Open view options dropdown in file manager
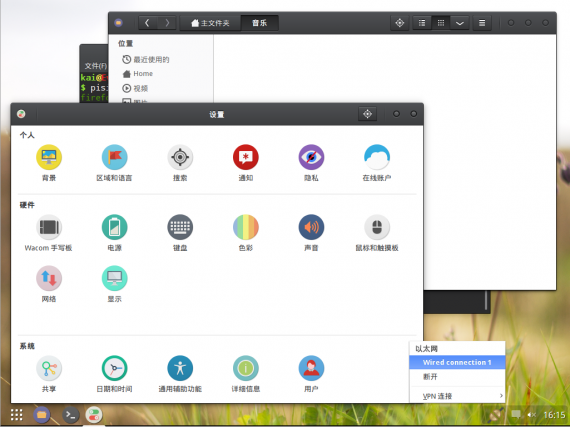The width and height of the screenshot is (570, 427). point(459,23)
